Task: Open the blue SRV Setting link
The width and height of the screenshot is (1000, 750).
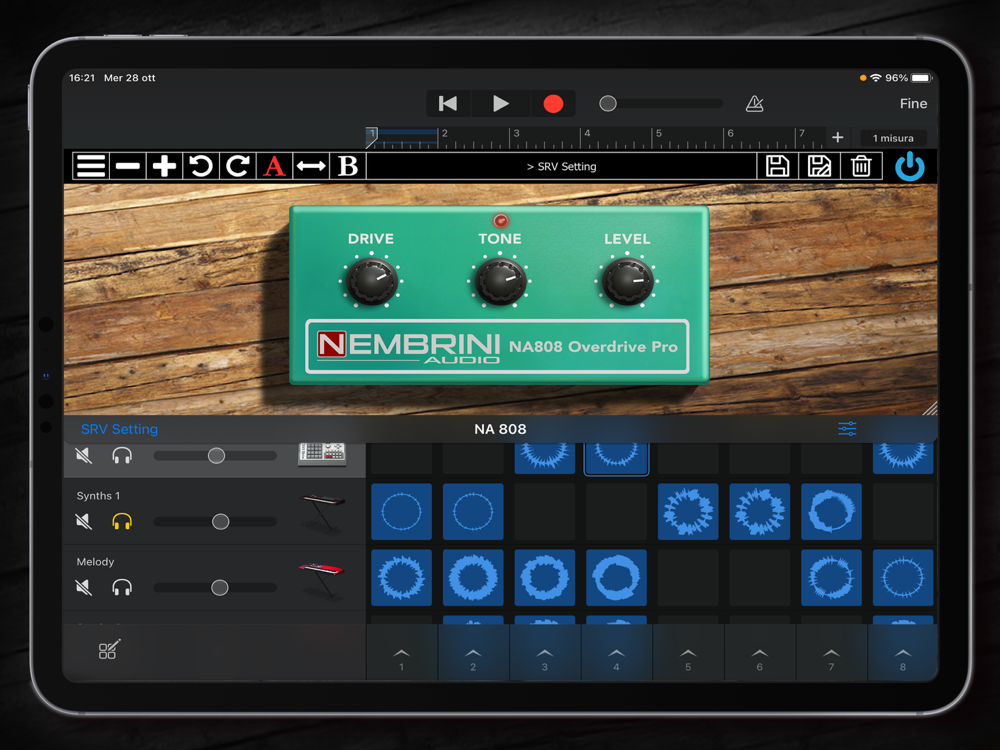Action: point(119,429)
